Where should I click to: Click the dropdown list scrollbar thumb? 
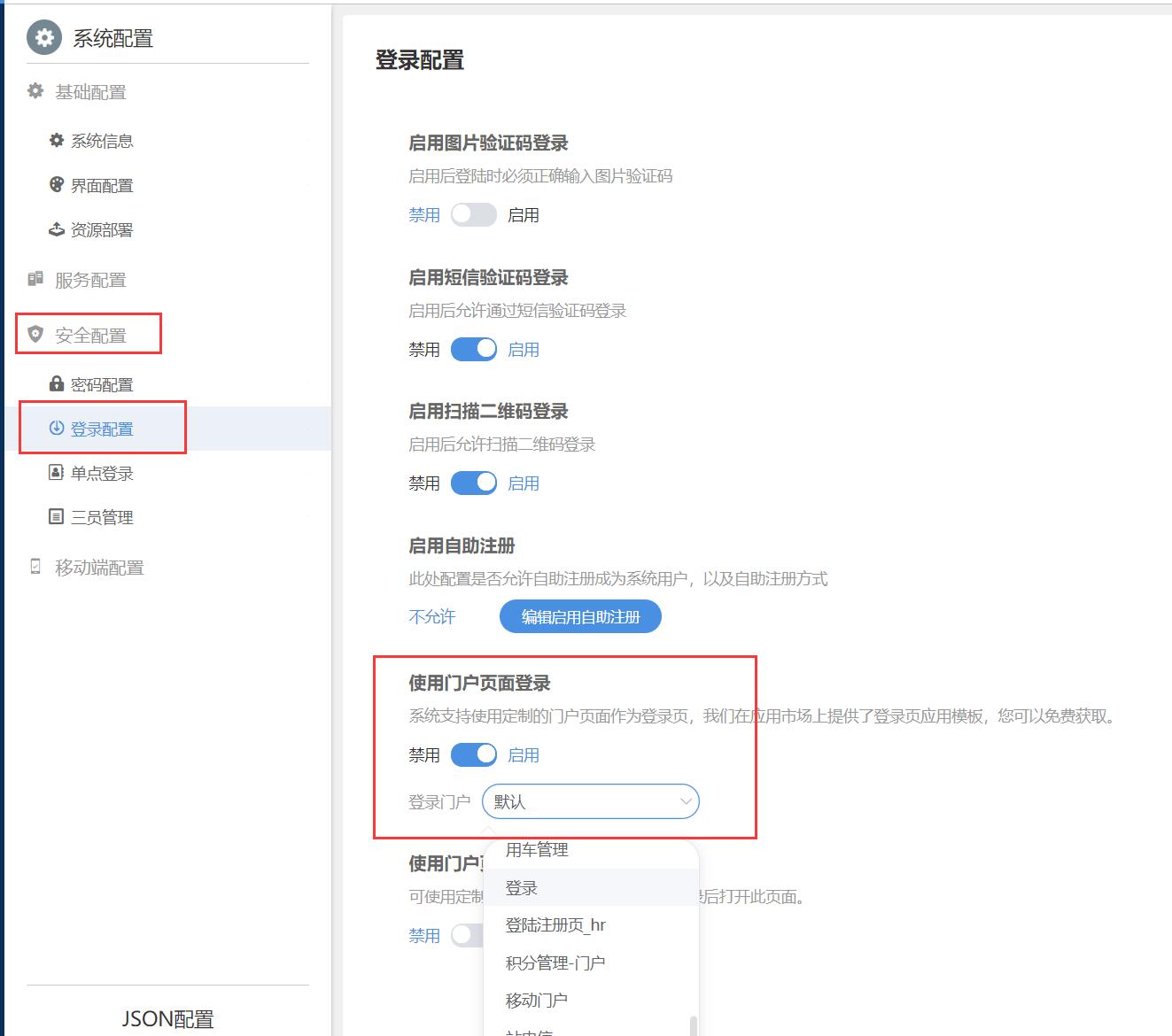point(693,1025)
